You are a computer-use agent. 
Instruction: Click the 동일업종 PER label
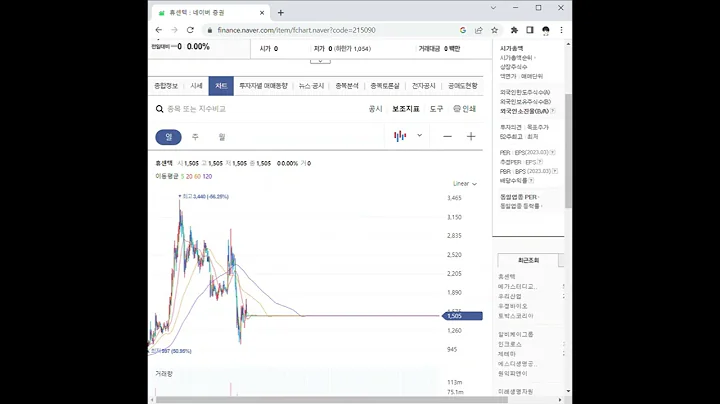pyautogui.click(x=519, y=197)
